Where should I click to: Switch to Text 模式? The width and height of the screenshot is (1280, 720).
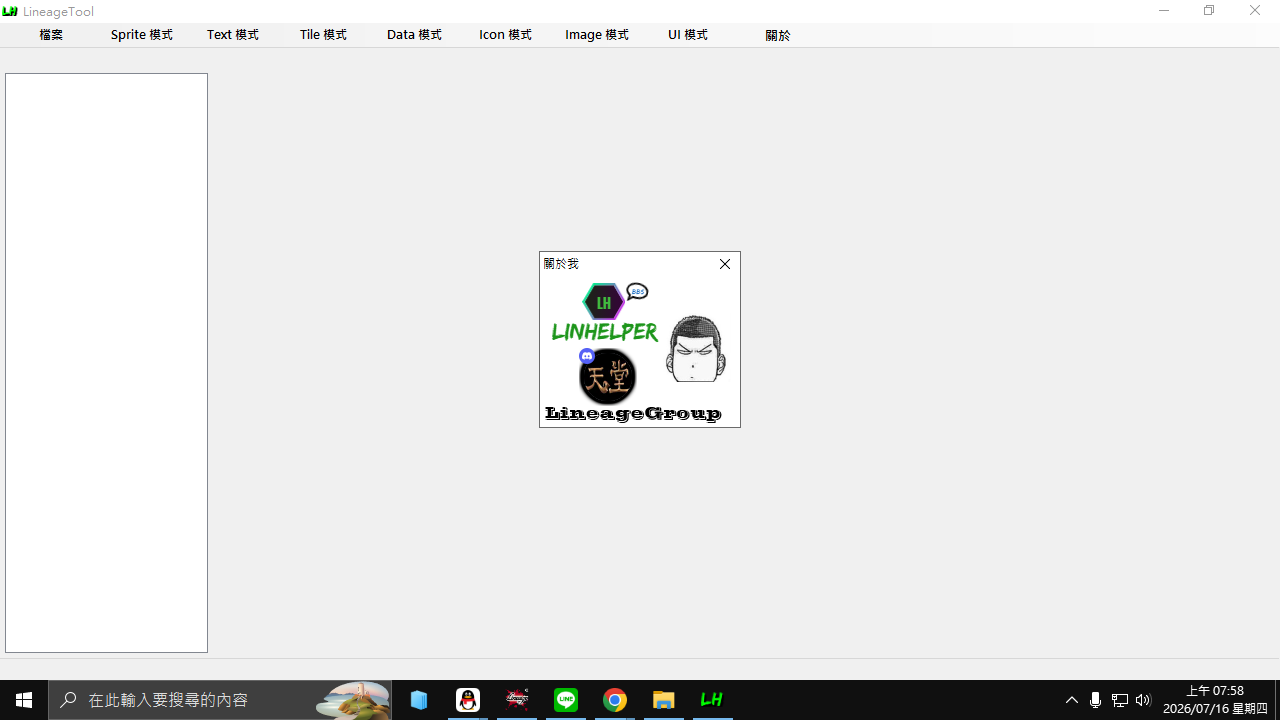(x=233, y=35)
